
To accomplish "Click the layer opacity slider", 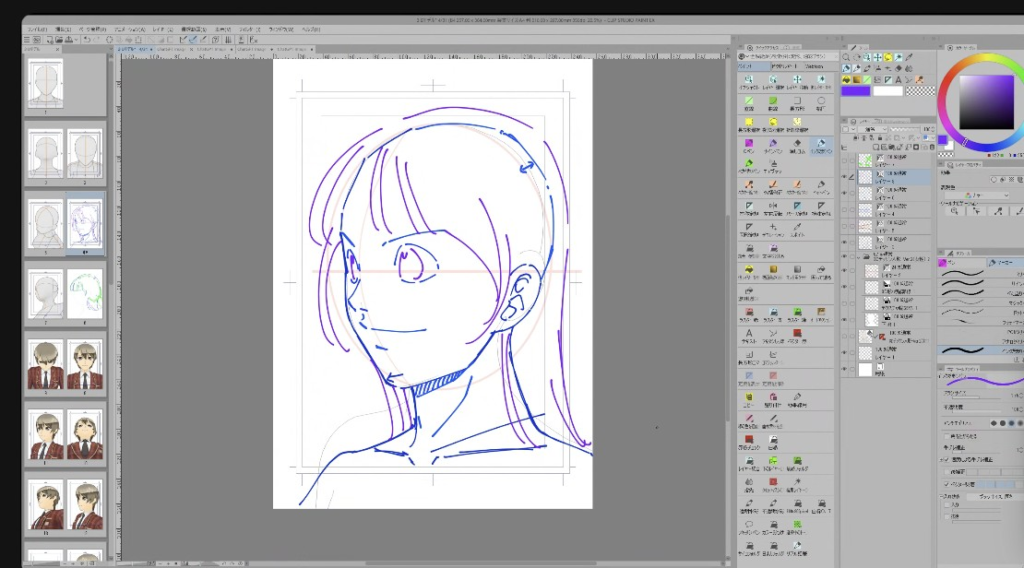I will 904,129.
